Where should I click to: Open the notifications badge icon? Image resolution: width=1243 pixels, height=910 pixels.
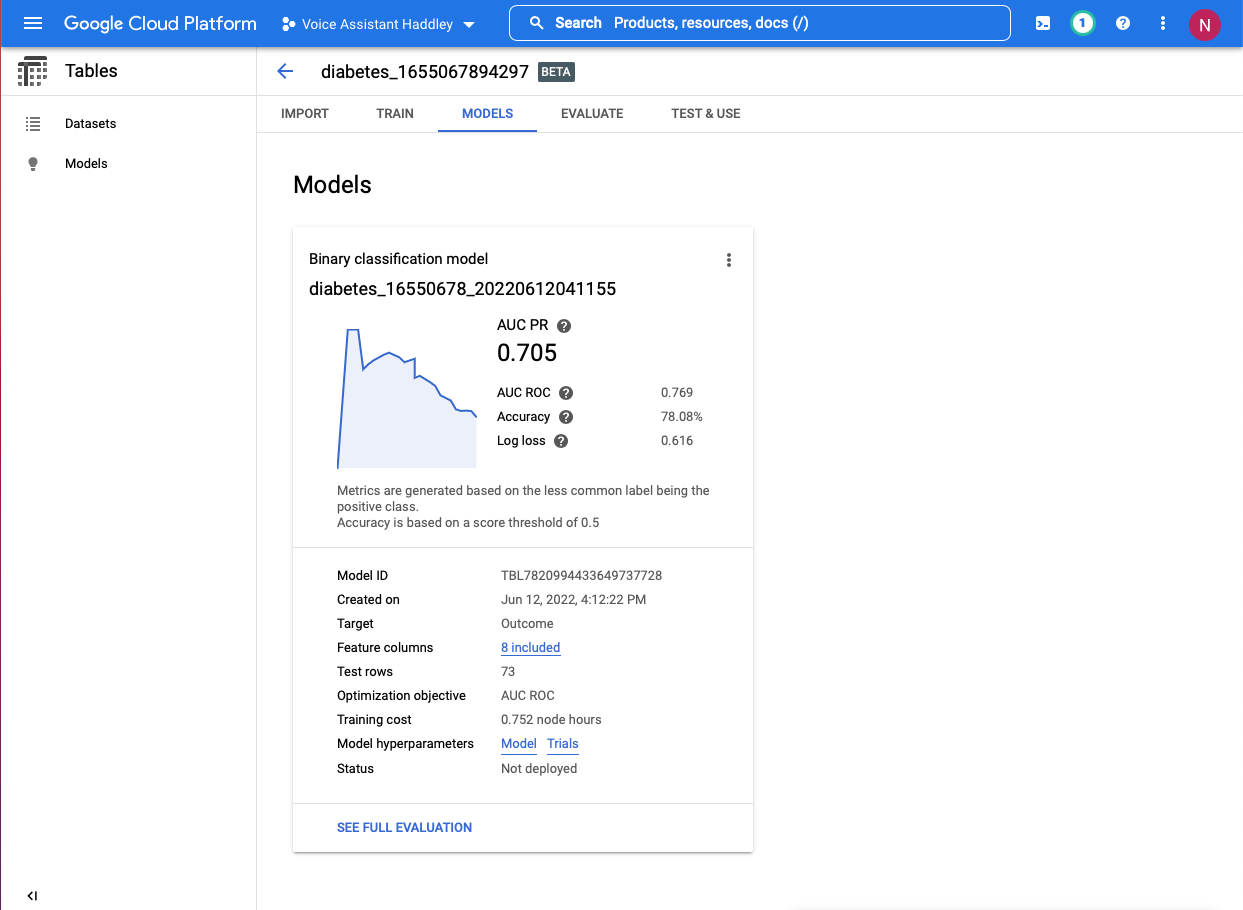point(1082,23)
